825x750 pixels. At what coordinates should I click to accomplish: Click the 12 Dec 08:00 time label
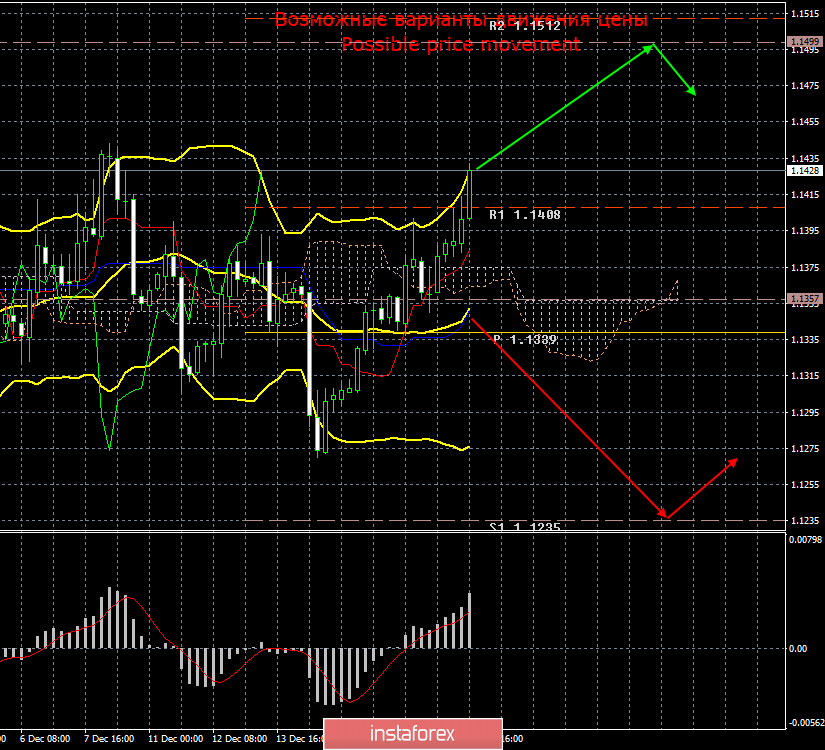pos(239,739)
